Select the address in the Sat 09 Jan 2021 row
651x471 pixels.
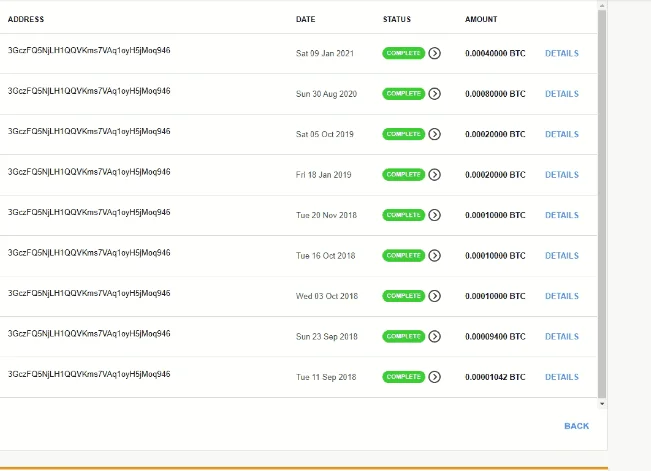(89, 50)
